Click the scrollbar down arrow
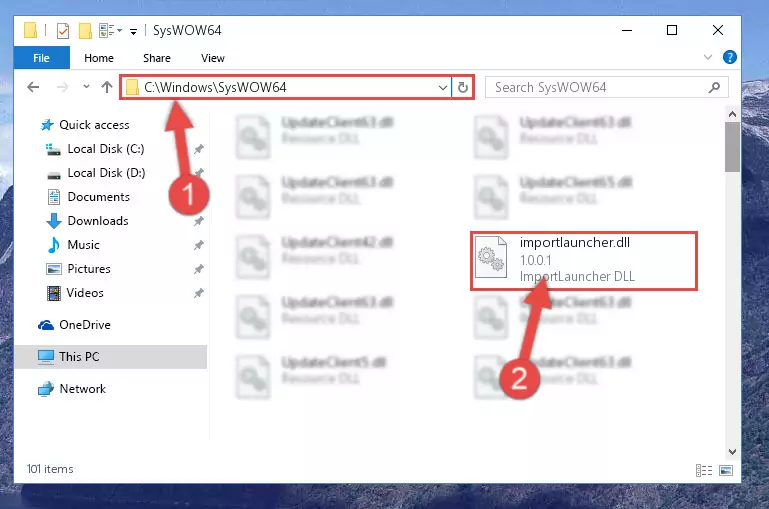Image resolution: width=769 pixels, height=509 pixels. pyautogui.click(x=732, y=452)
